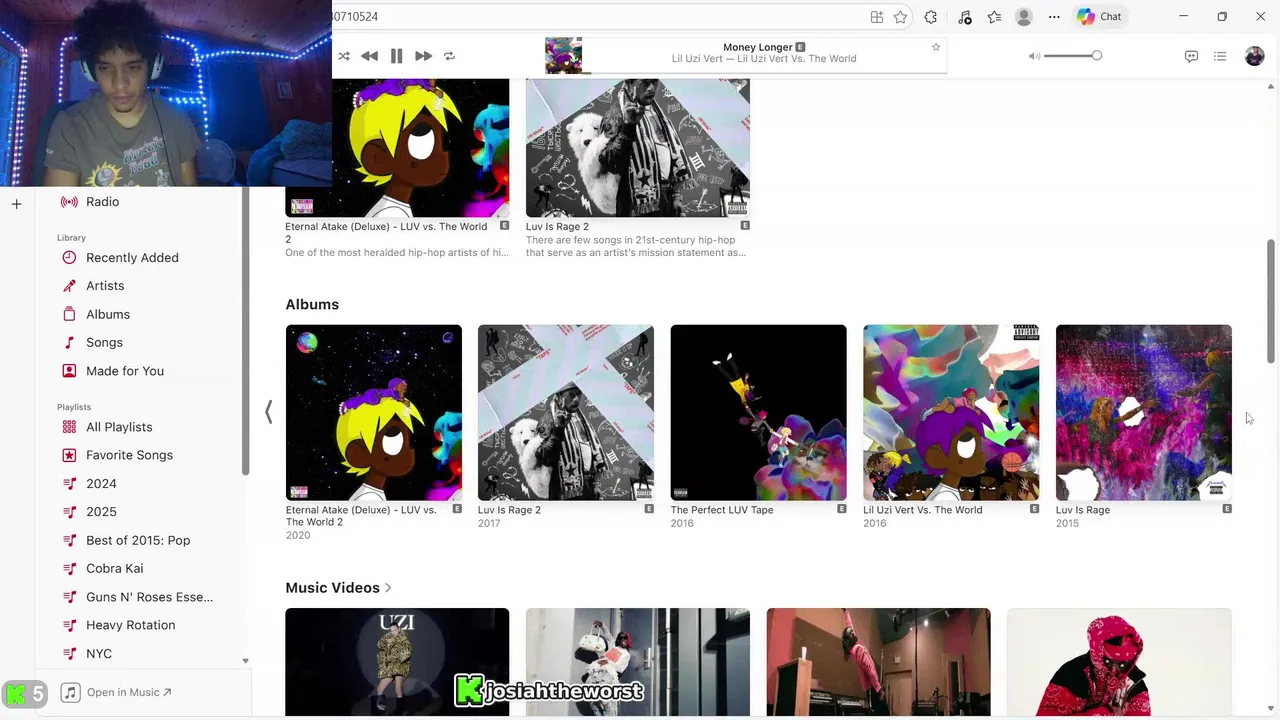Click the main page vertical scrollbar
This screenshot has height=720, width=1280.
click(x=1271, y=302)
